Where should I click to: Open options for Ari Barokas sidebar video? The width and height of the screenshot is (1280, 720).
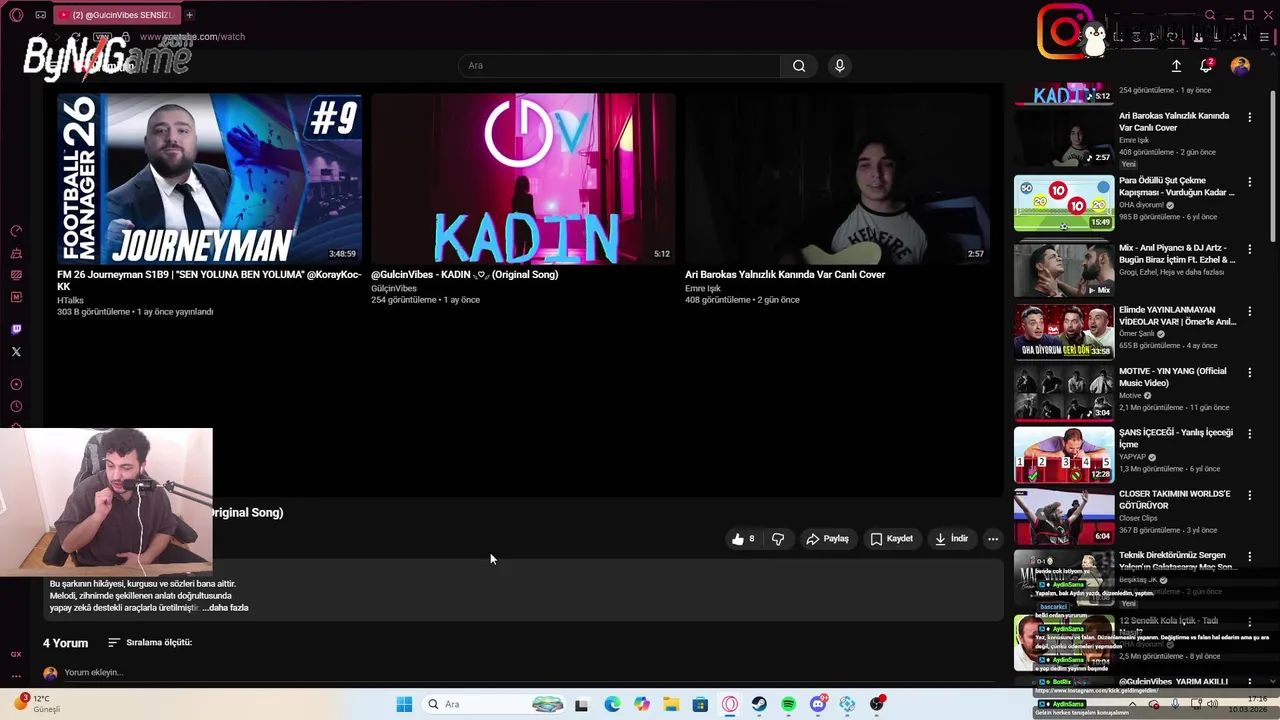tap(1249, 117)
